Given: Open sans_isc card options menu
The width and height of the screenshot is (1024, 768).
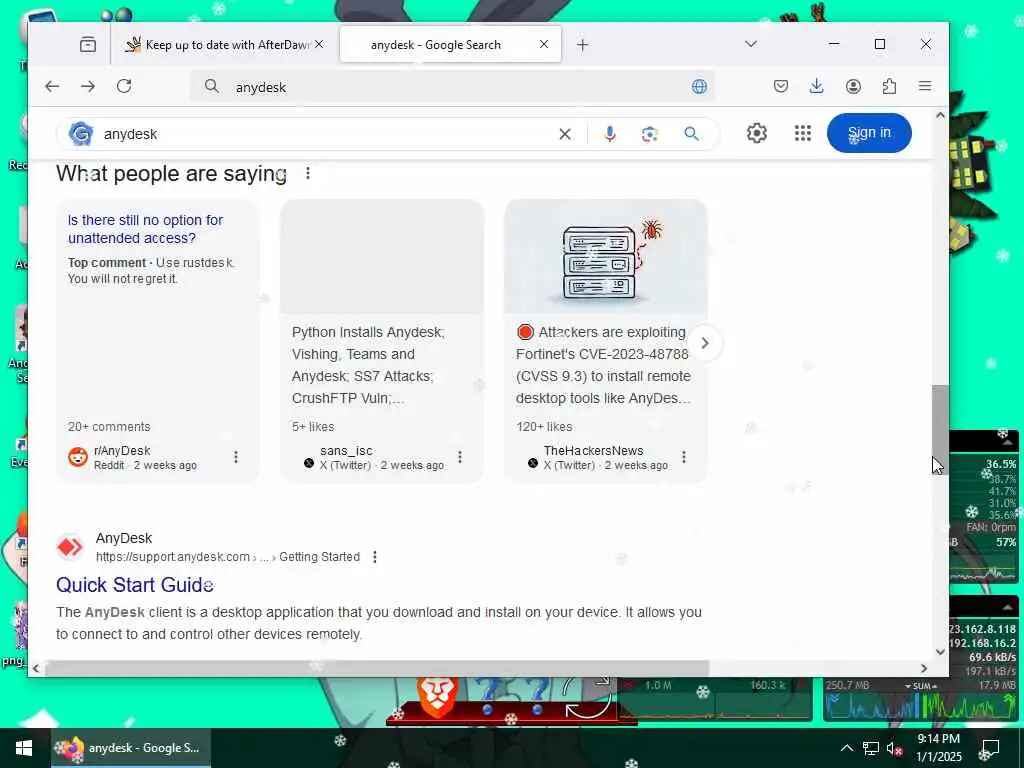Looking at the screenshot, I should click(x=460, y=457).
